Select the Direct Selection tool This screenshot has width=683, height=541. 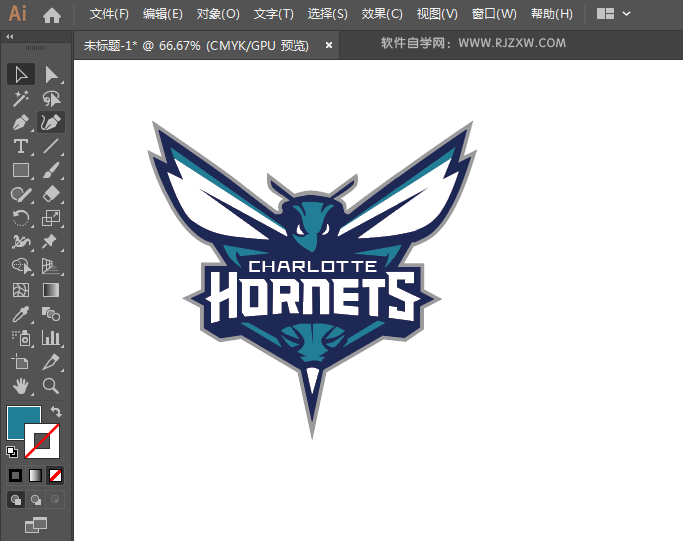(51, 74)
